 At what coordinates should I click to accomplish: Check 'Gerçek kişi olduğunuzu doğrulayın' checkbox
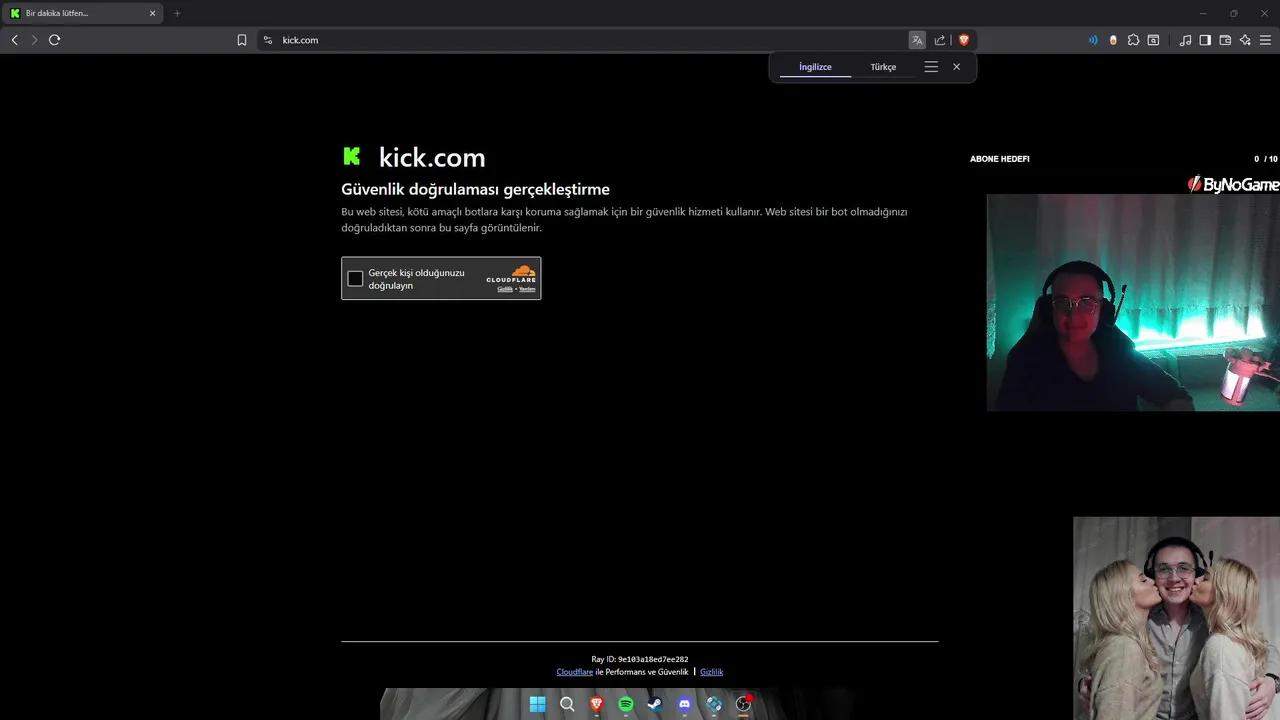pyautogui.click(x=355, y=279)
